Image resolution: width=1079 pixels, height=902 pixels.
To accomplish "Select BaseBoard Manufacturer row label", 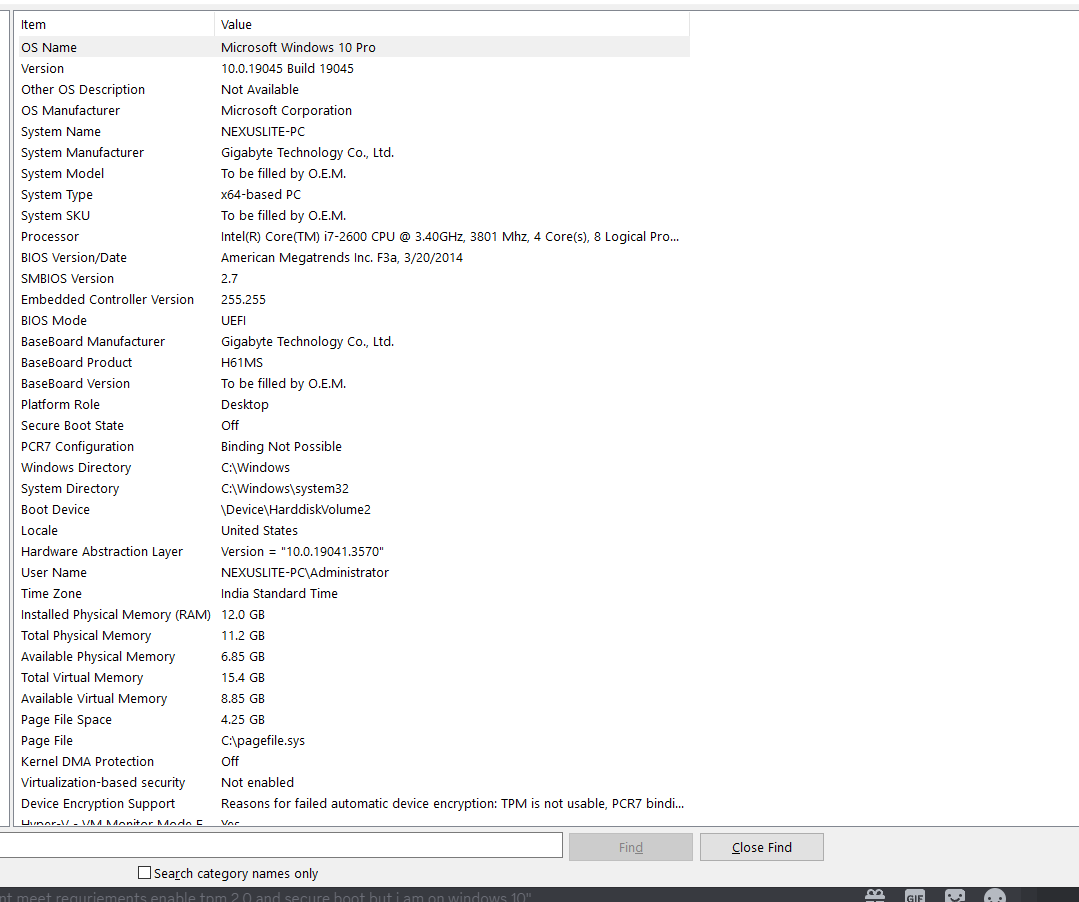I will click(x=93, y=341).
